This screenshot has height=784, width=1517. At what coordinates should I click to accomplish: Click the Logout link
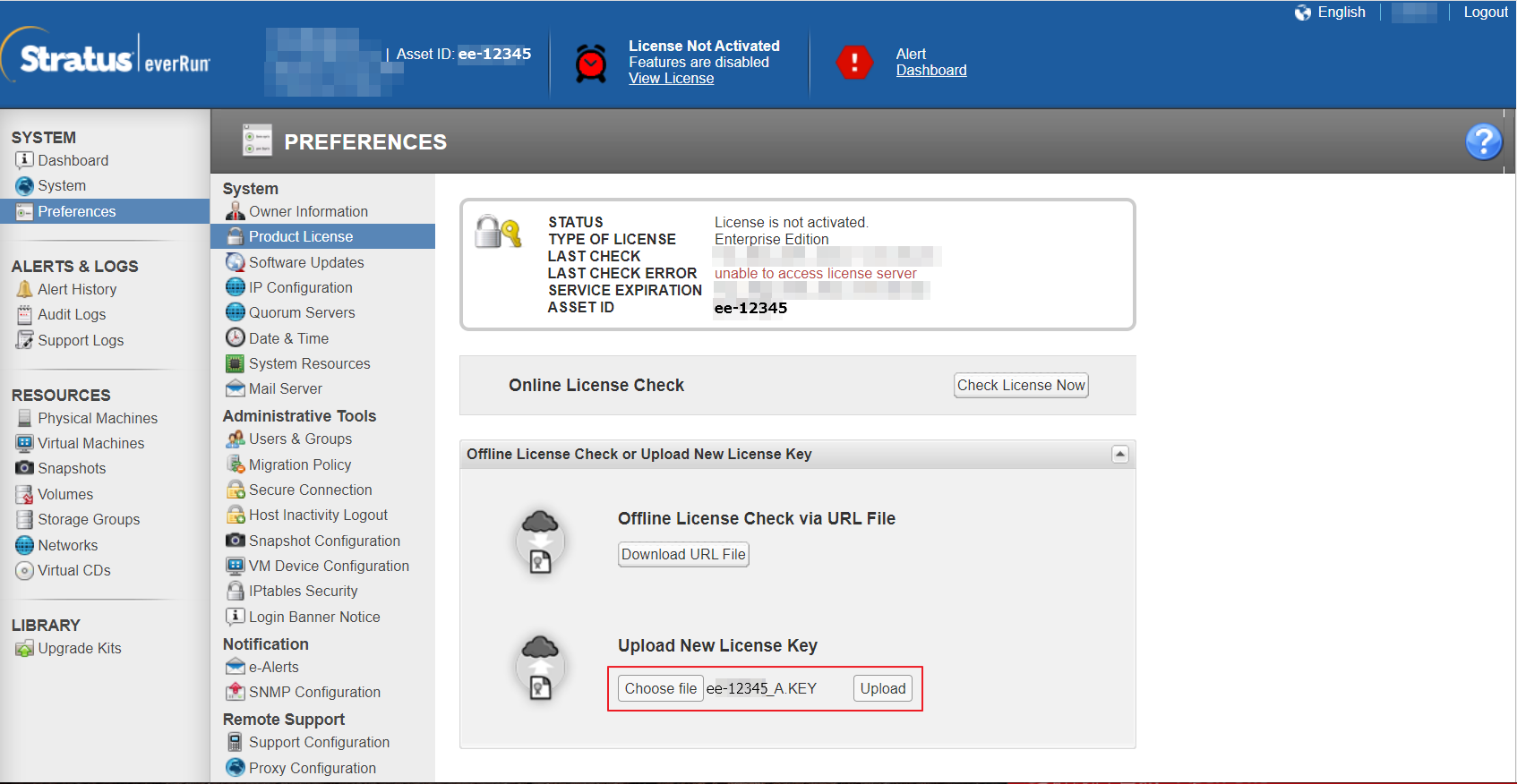[1486, 12]
